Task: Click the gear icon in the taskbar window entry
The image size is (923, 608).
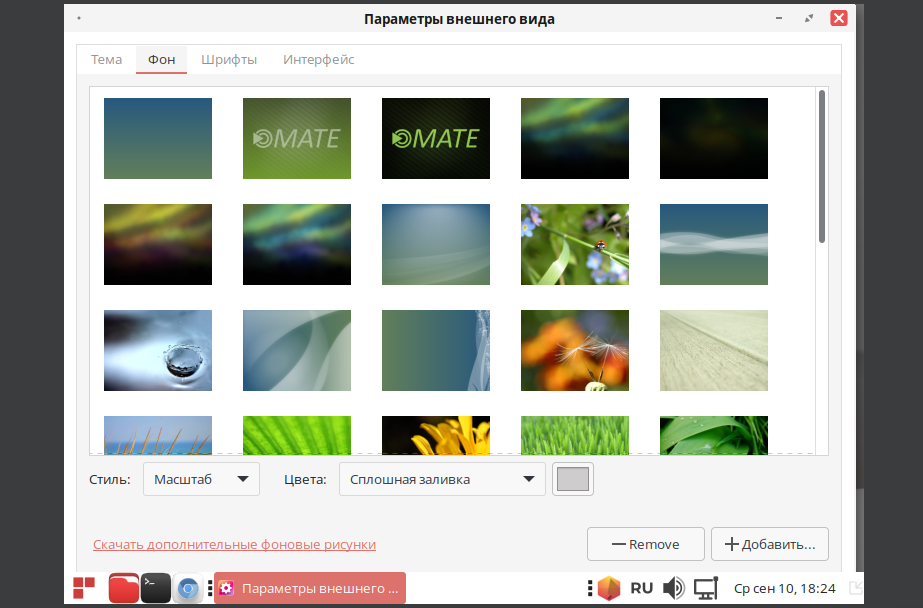Action: pos(227,588)
